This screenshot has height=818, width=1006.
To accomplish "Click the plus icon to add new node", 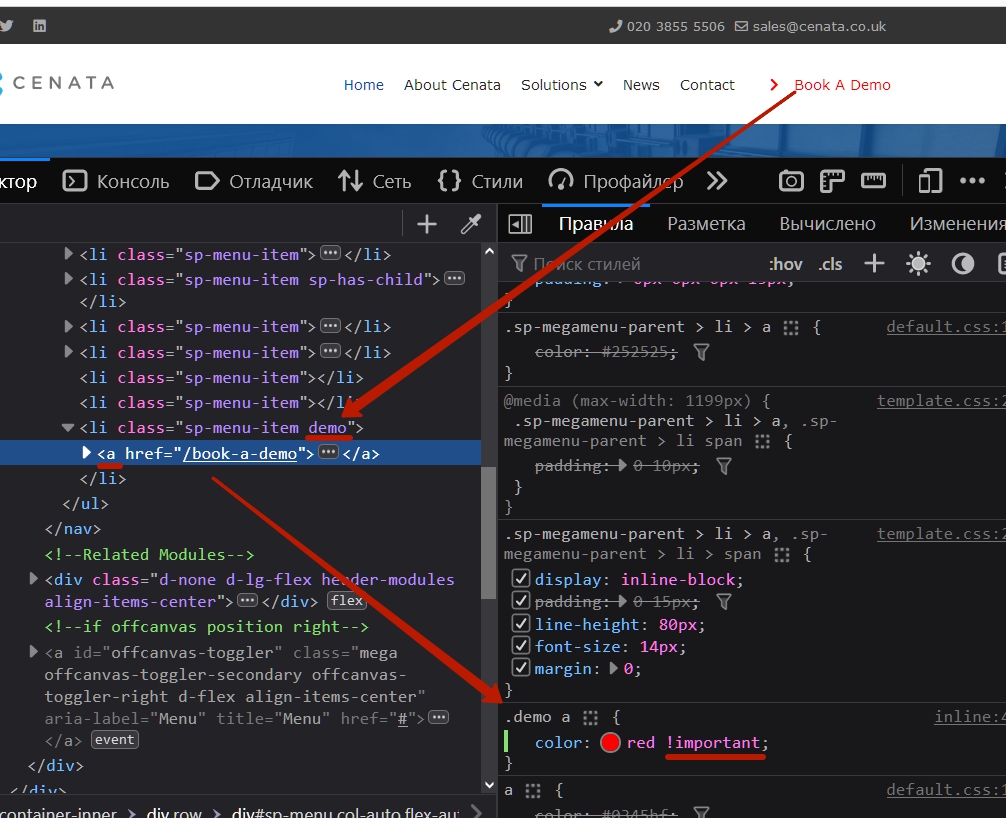I will (427, 224).
